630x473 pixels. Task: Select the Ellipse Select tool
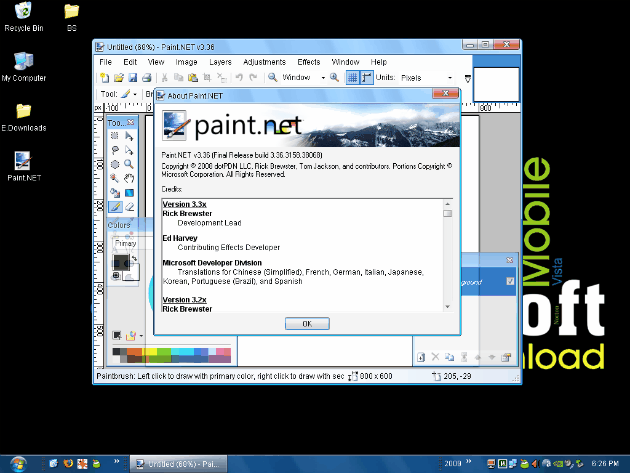115,164
